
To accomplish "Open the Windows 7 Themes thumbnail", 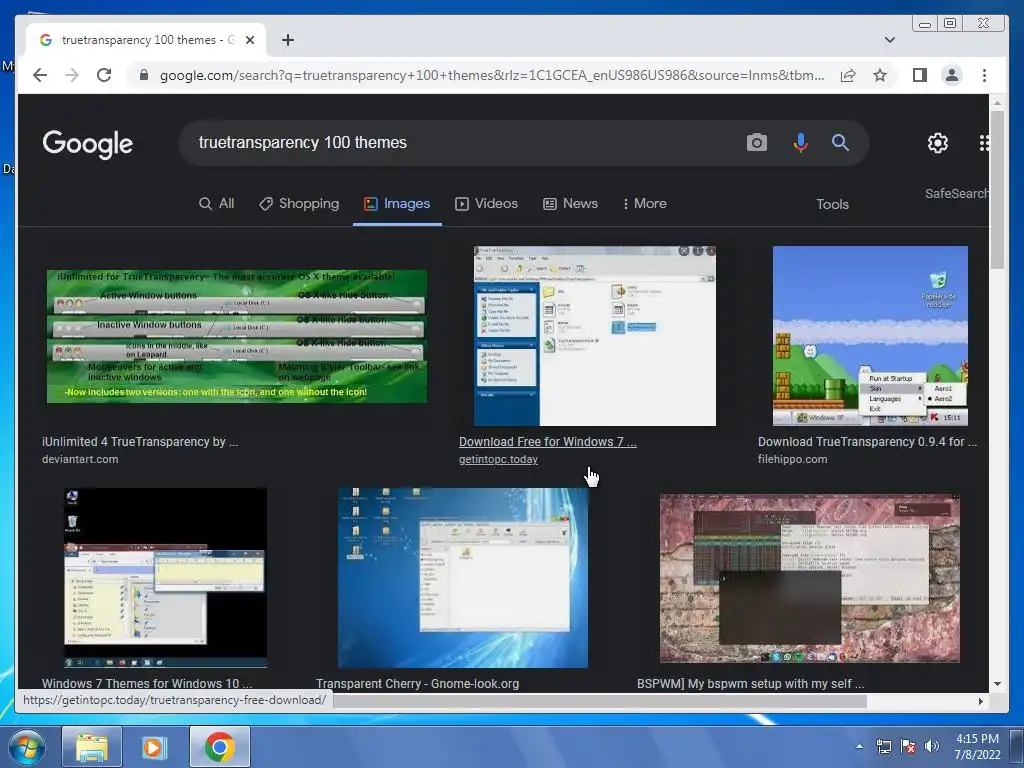I will tap(165, 578).
